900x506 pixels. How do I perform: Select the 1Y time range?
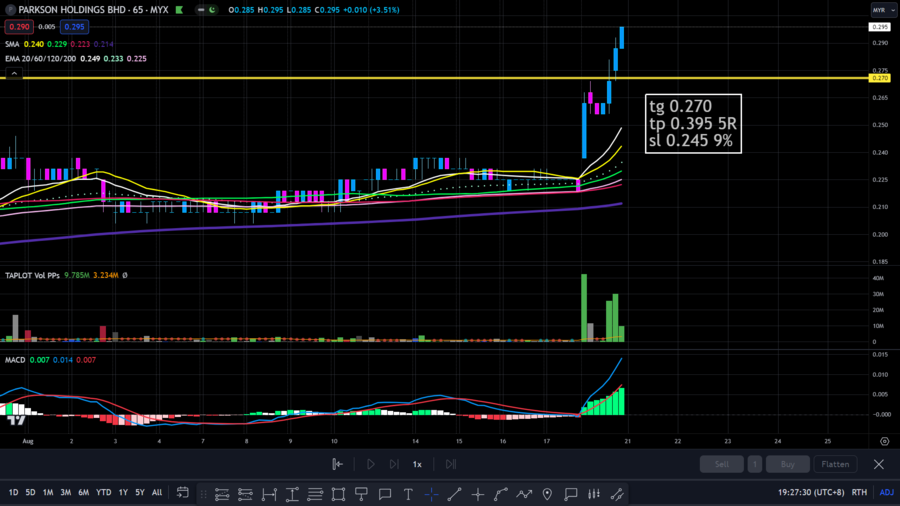click(x=123, y=493)
